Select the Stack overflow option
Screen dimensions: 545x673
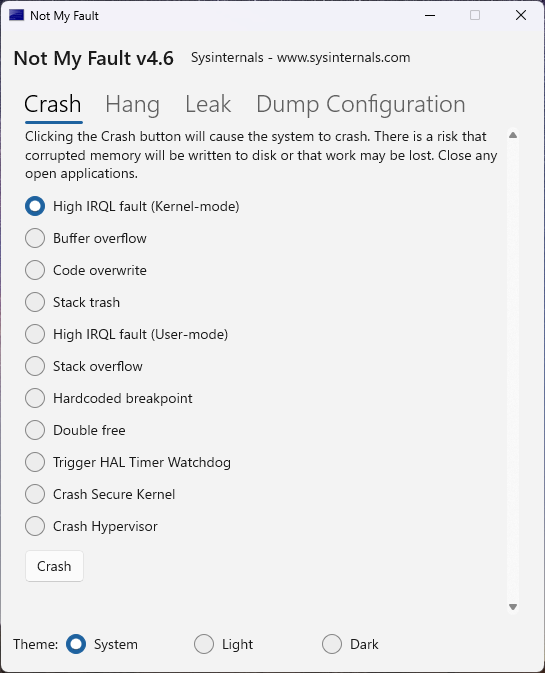click(35, 366)
